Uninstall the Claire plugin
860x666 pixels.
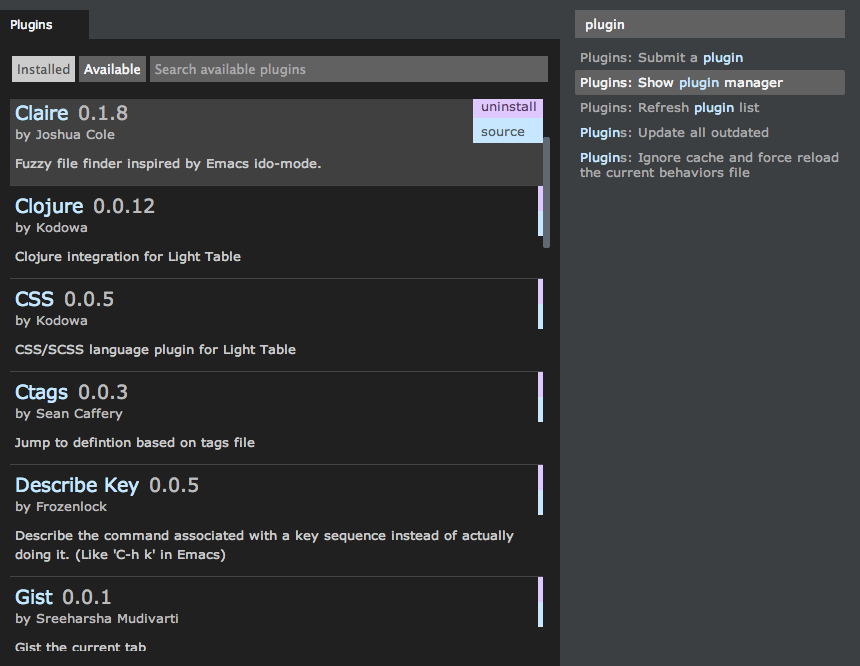(x=508, y=108)
